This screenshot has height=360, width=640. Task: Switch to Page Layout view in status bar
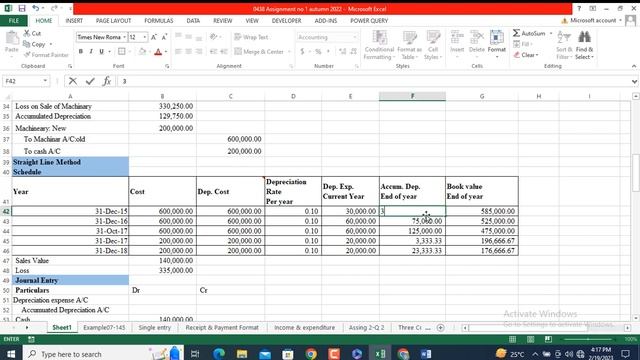coord(530,339)
